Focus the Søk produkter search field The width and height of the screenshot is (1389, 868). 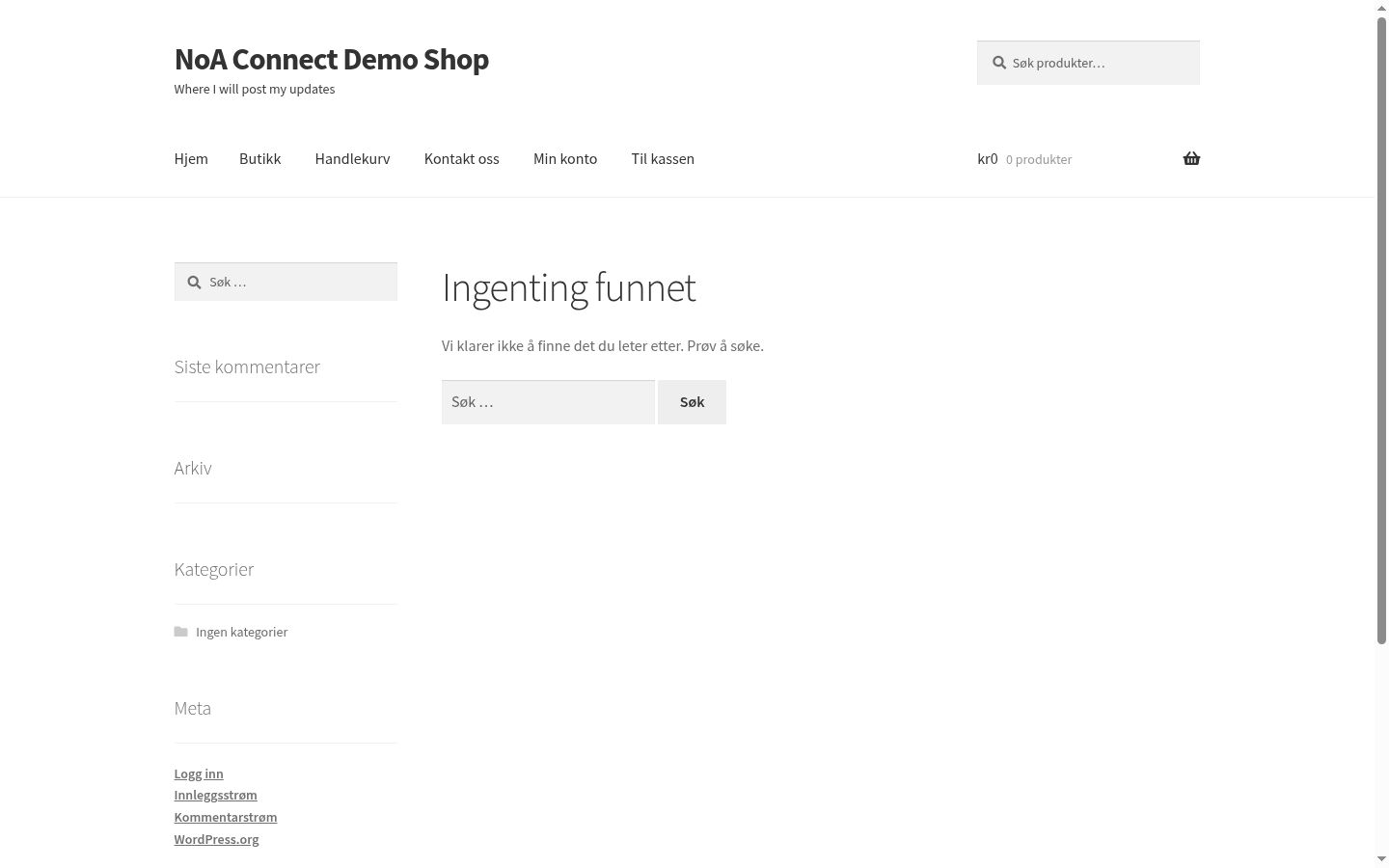click(1088, 63)
